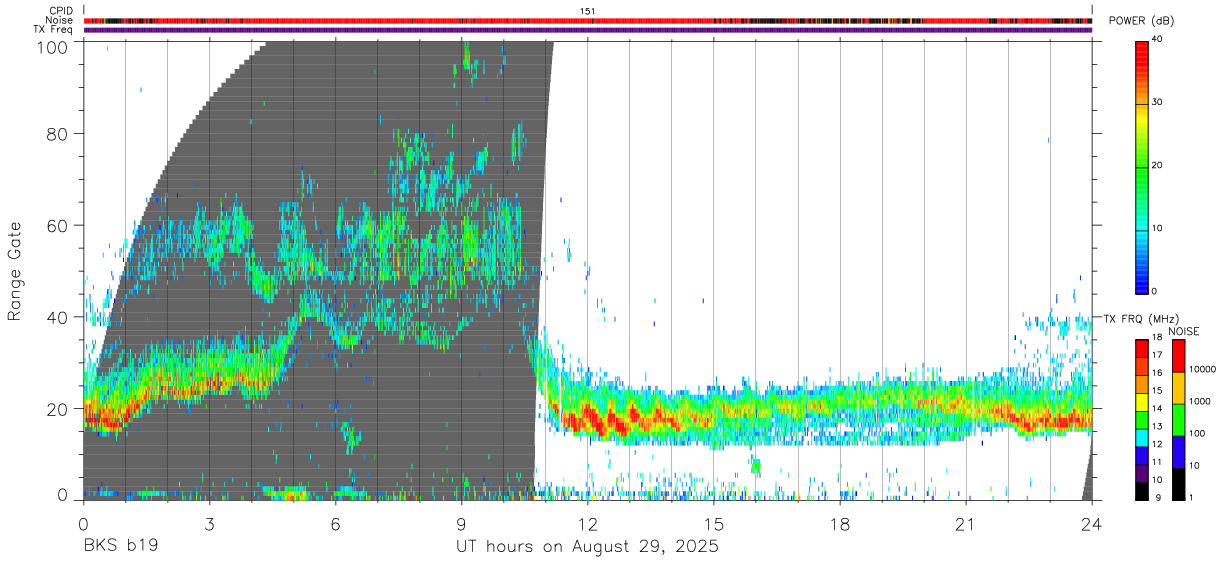The image size is (1228, 567).
Task: Click the x-axis tick label '24'
Action: coord(1092,523)
